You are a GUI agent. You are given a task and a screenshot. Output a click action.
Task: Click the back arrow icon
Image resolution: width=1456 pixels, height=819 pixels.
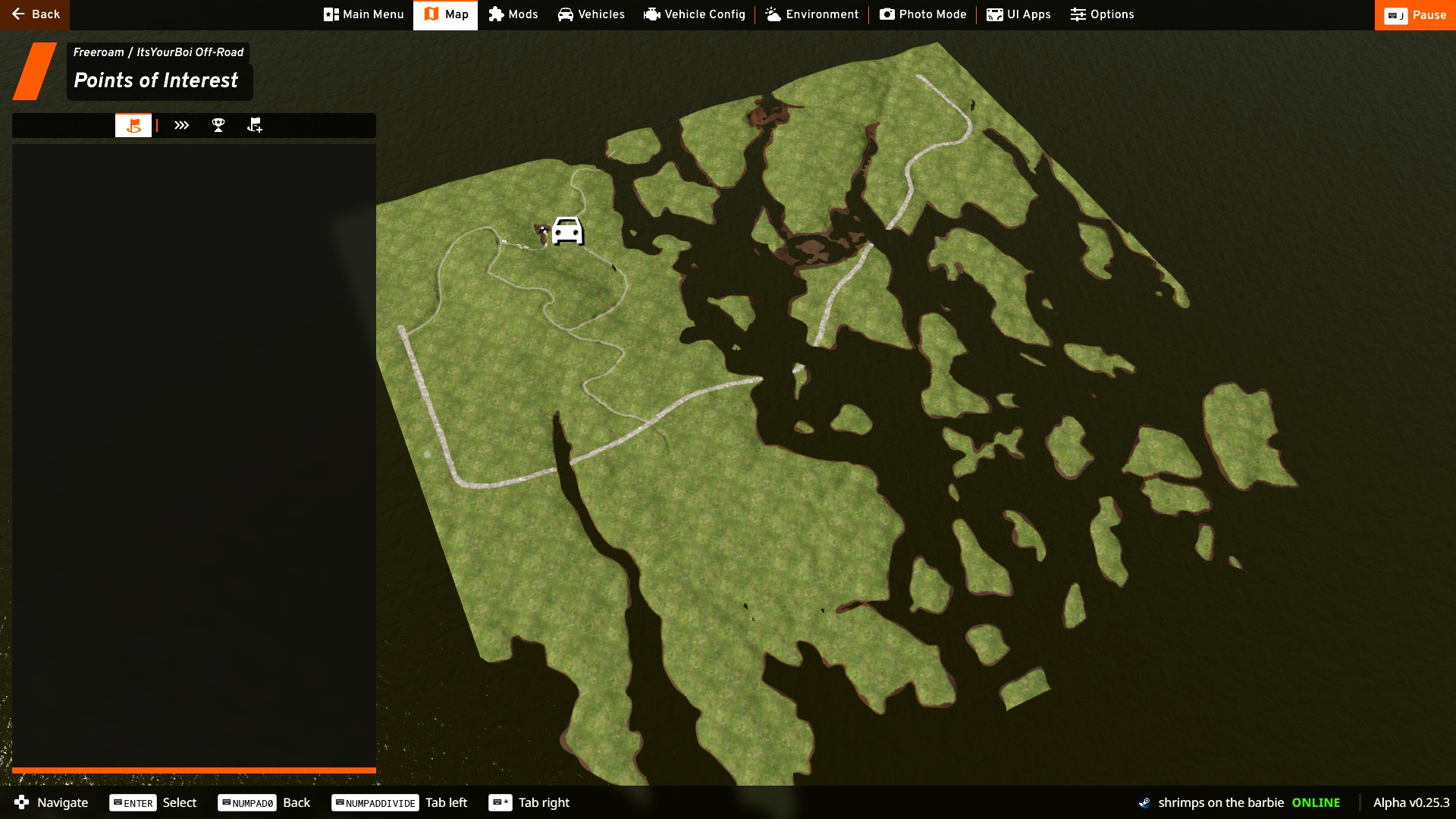18,14
